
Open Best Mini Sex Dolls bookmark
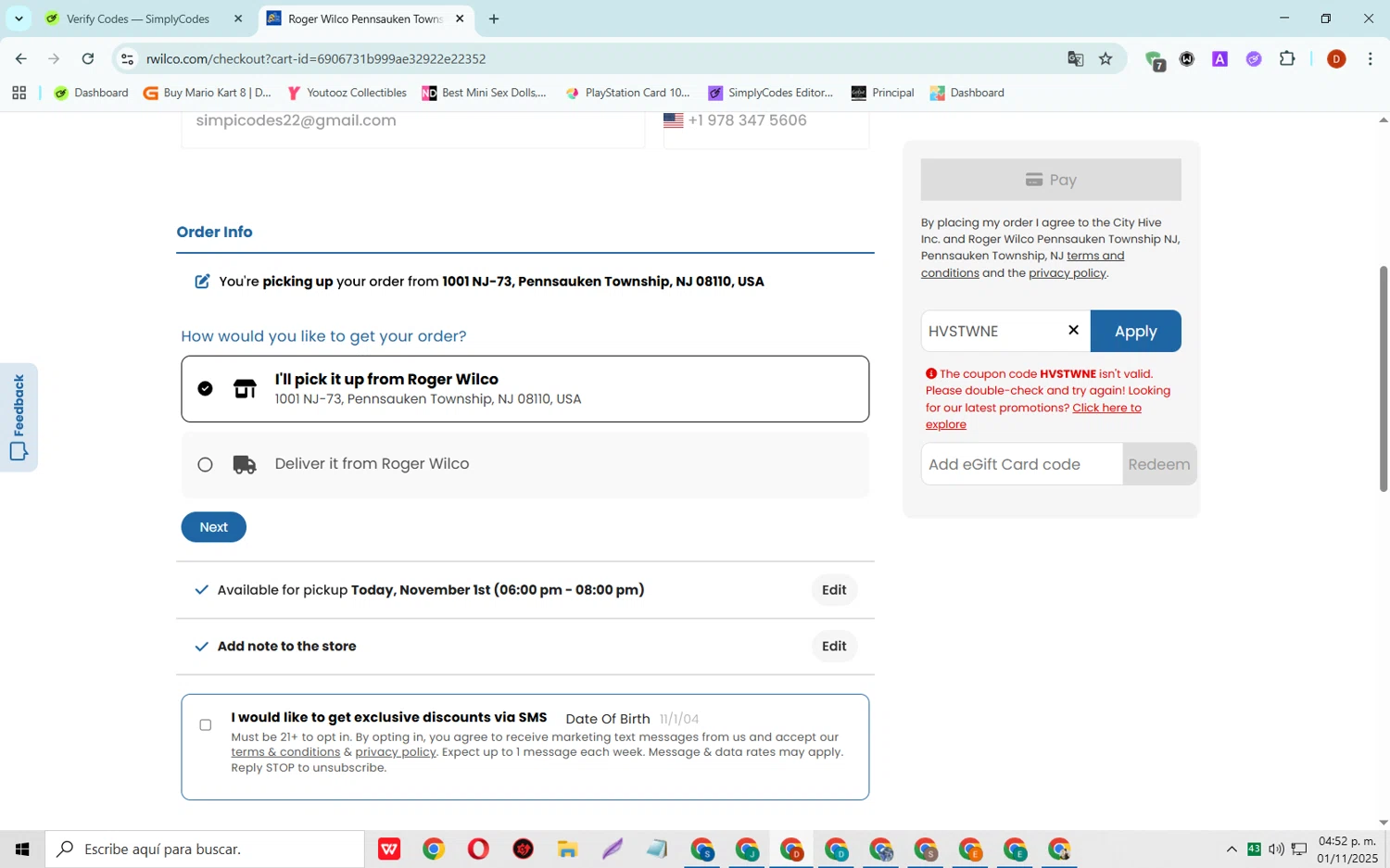485,93
